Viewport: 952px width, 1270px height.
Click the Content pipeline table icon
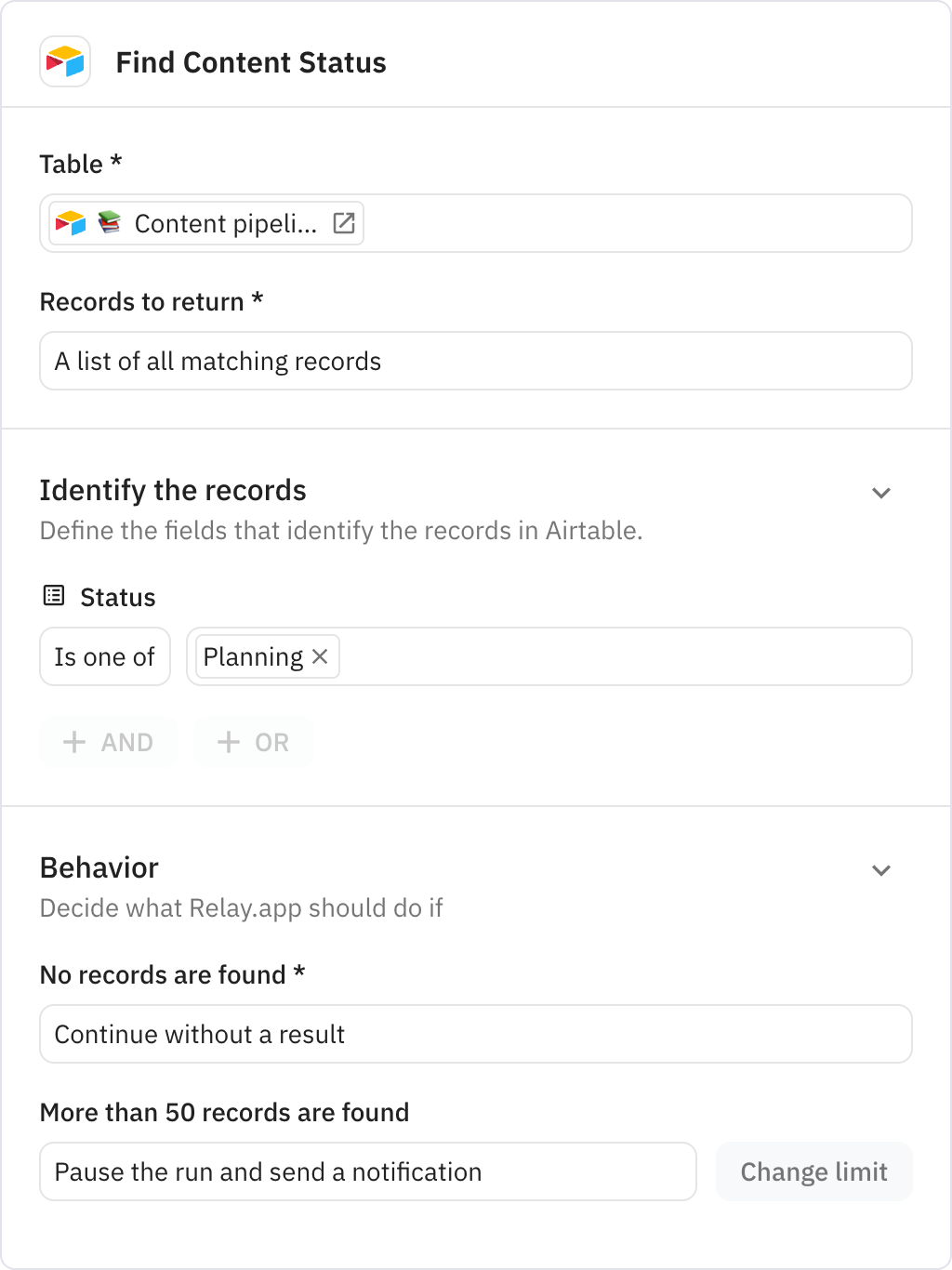109,223
